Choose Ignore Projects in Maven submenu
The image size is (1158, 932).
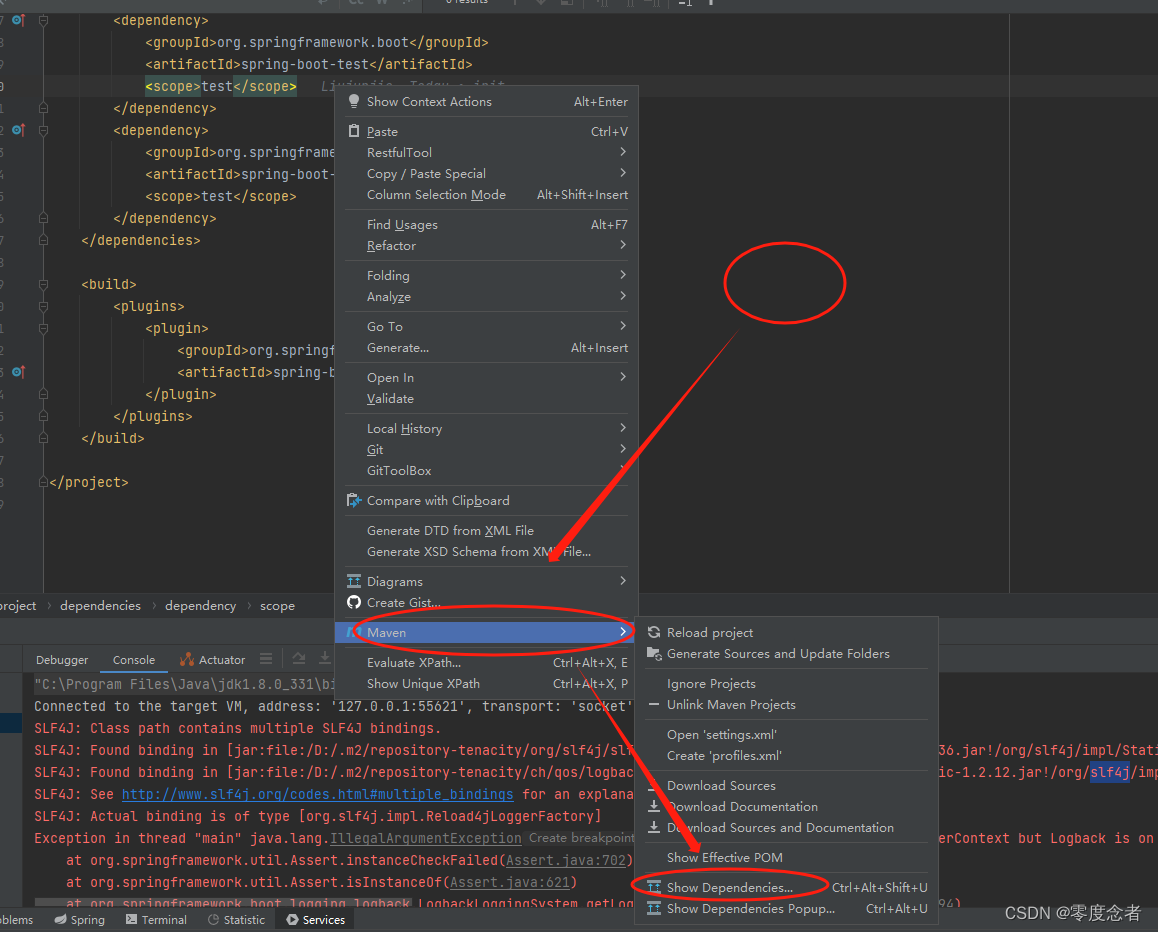coord(787,684)
